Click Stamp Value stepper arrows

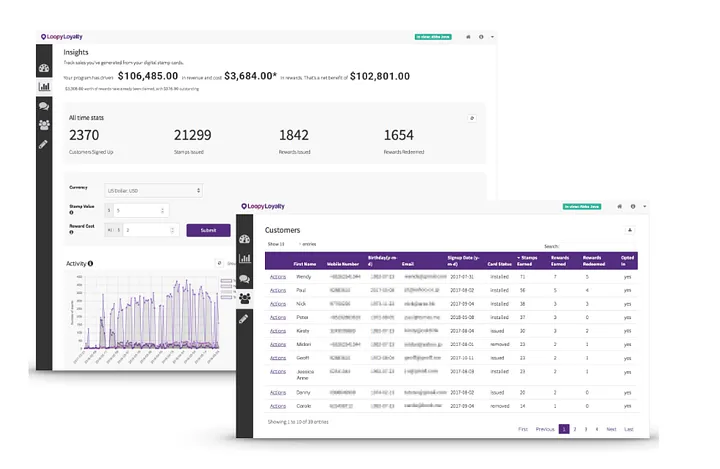coord(163,210)
